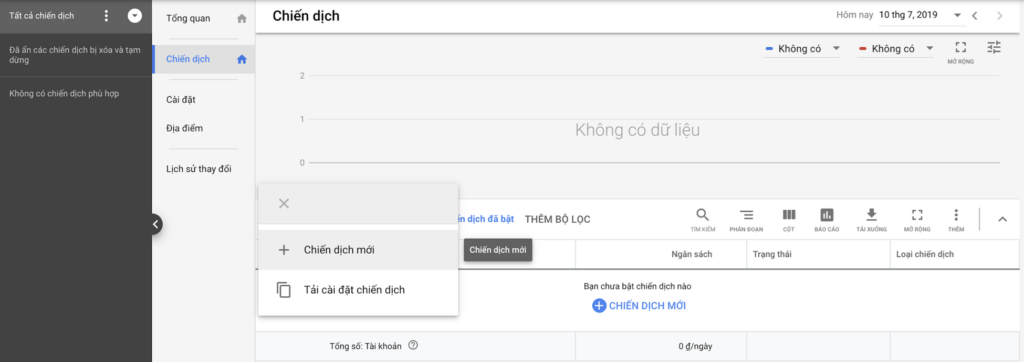Click the Không có chiến dịch phù hợp text
The image size is (1024, 362).
pos(64,93)
